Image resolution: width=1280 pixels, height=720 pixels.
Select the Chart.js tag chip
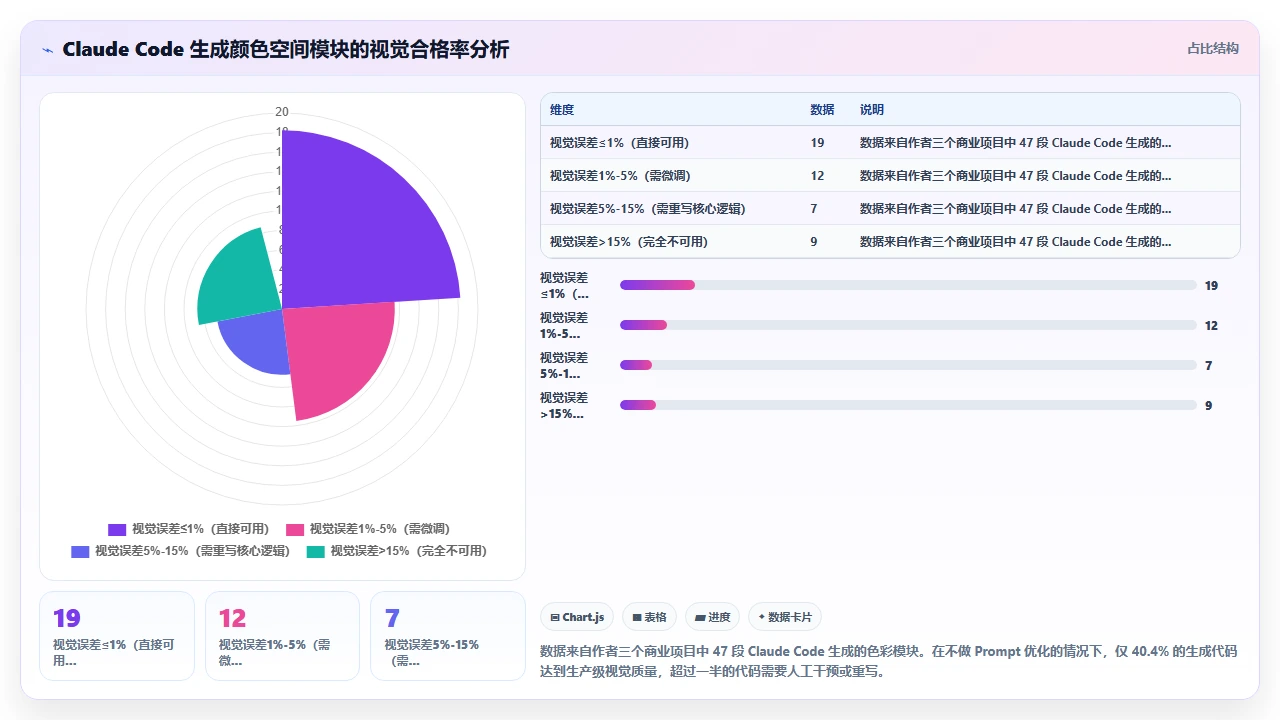578,617
